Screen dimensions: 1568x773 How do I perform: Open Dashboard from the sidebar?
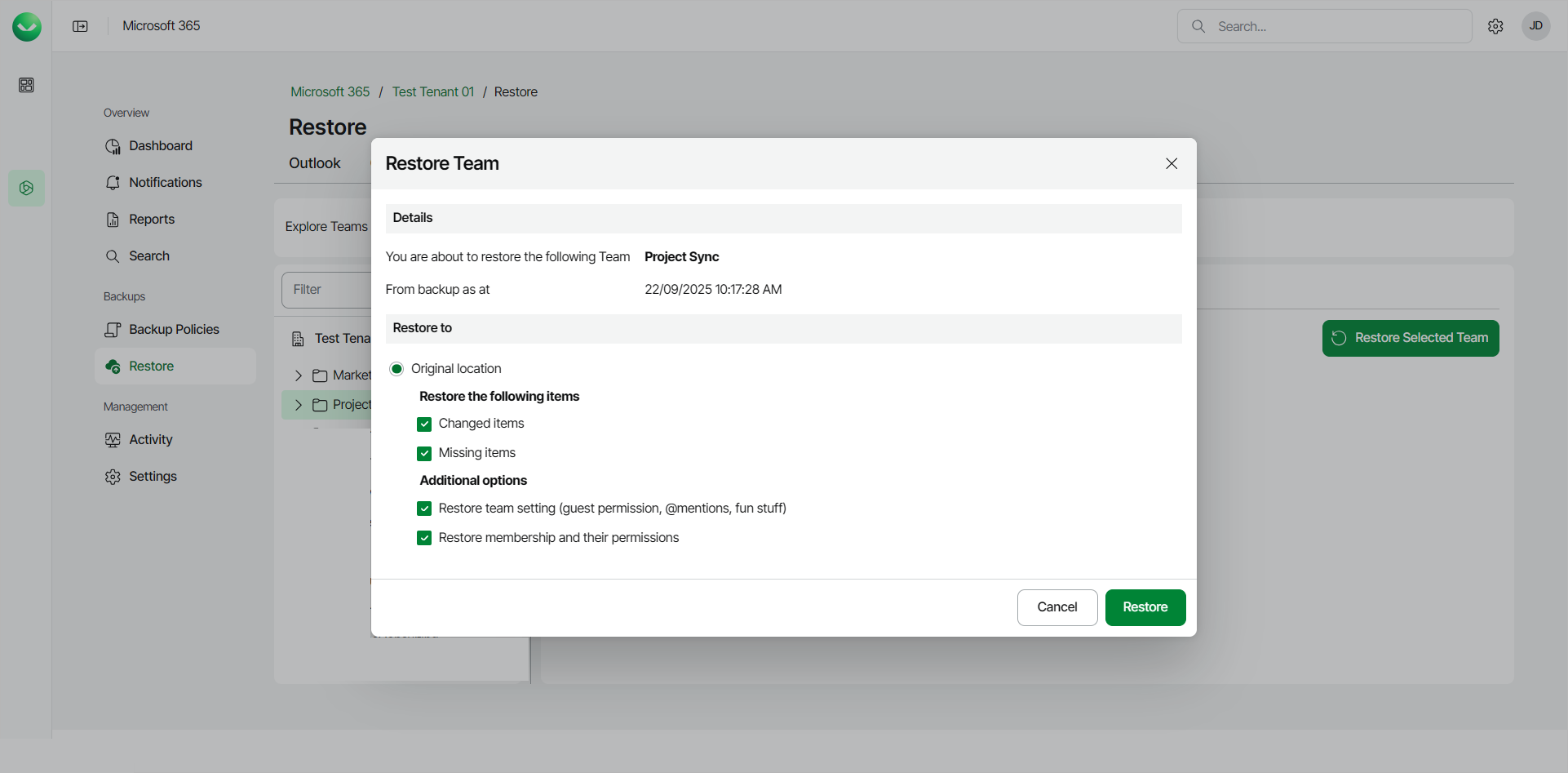click(160, 146)
